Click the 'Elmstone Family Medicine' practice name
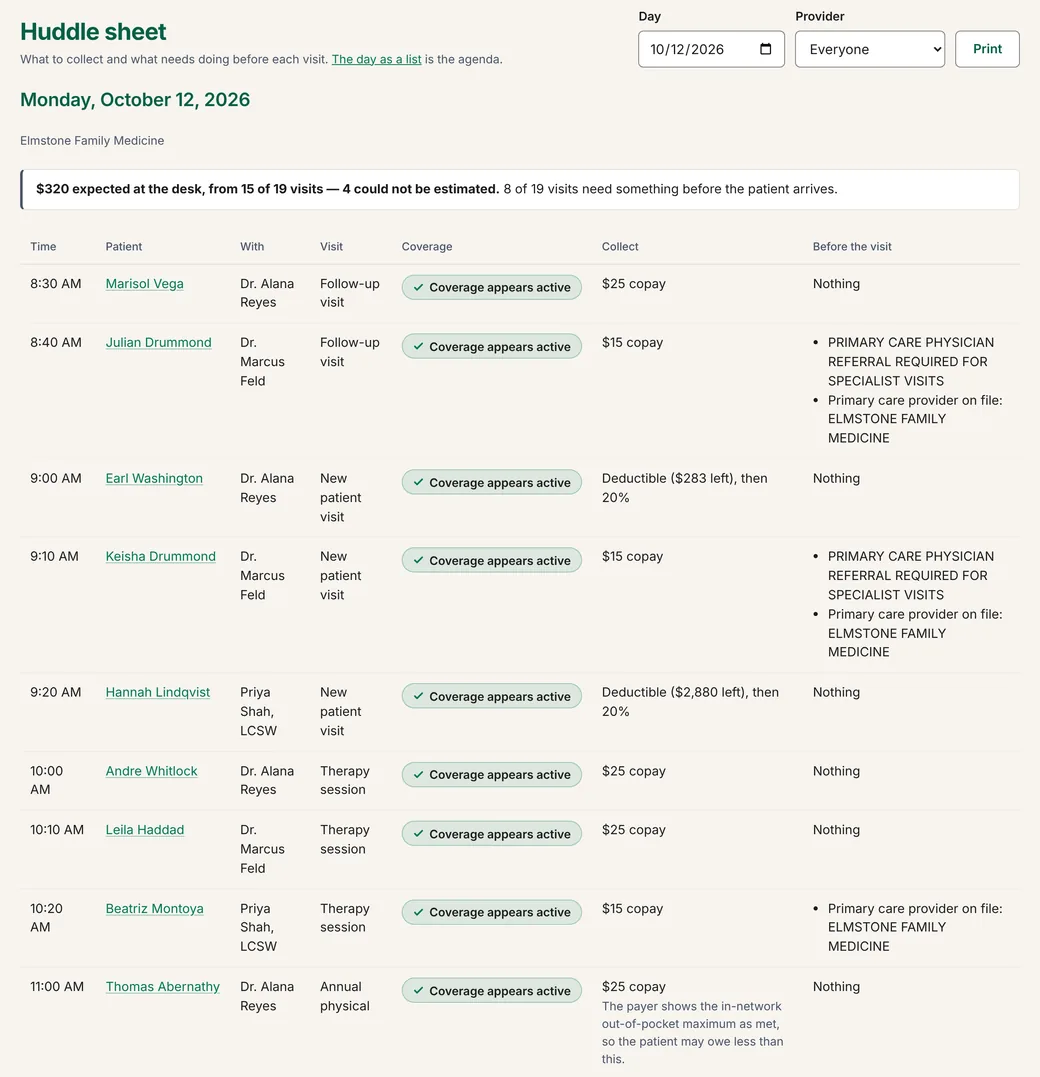The image size is (1040, 1077). [92, 140]
